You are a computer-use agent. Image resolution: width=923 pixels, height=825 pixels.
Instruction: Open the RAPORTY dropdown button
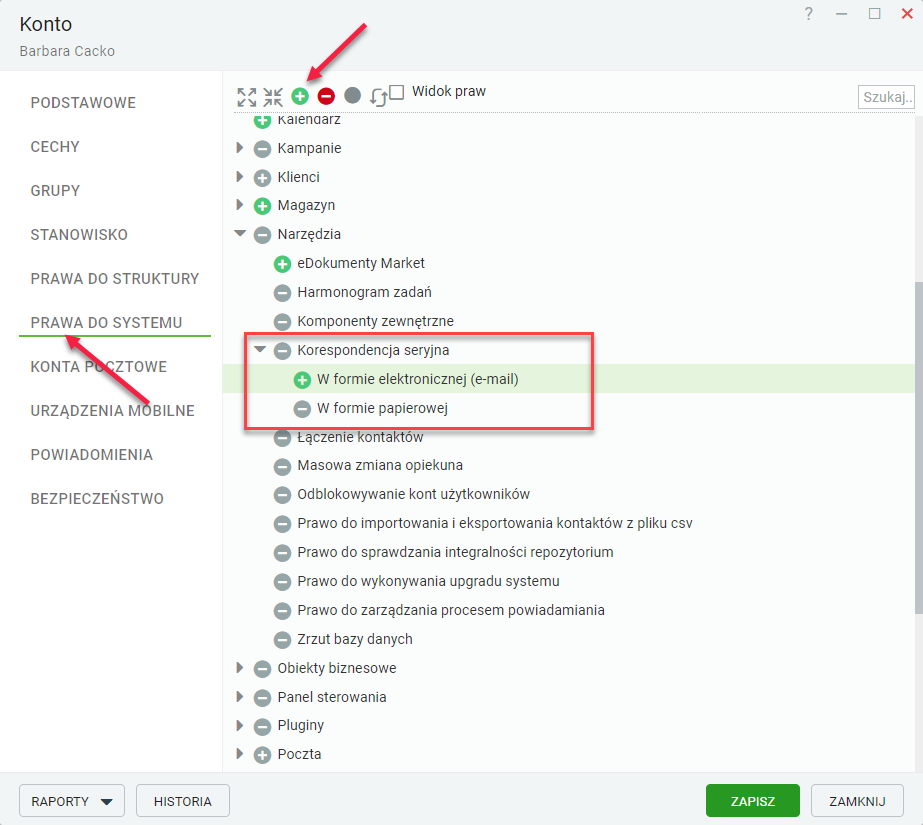[72, 801]
